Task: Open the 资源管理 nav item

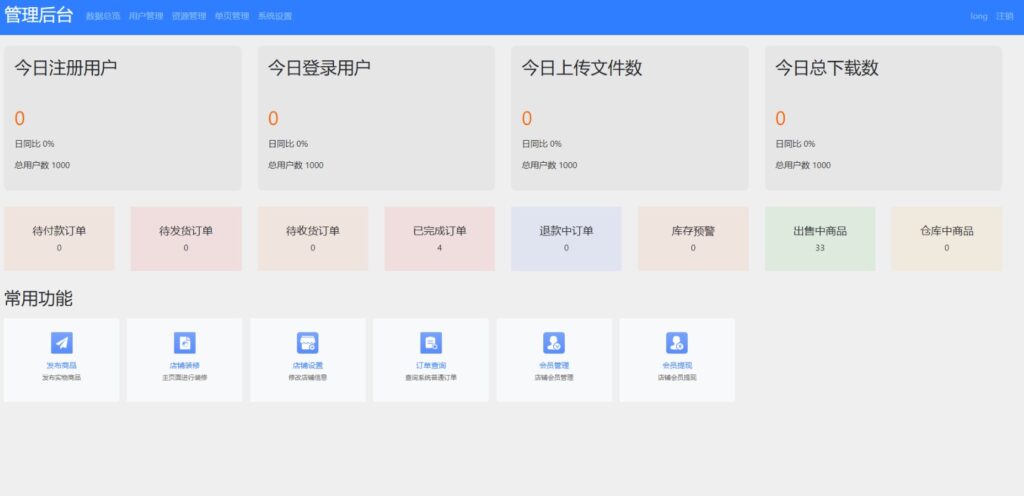Action: coord(189,16)
